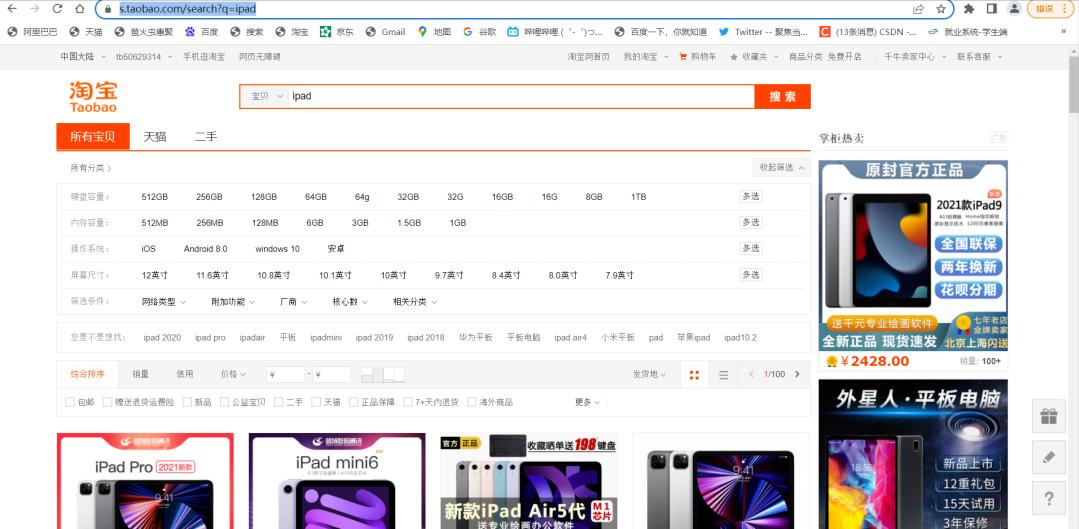The height and width of the screenshot is (529, 1079).
Task: Open the 谷歌 bookmark
Action: pyautogui.click(x=480, y=32)
